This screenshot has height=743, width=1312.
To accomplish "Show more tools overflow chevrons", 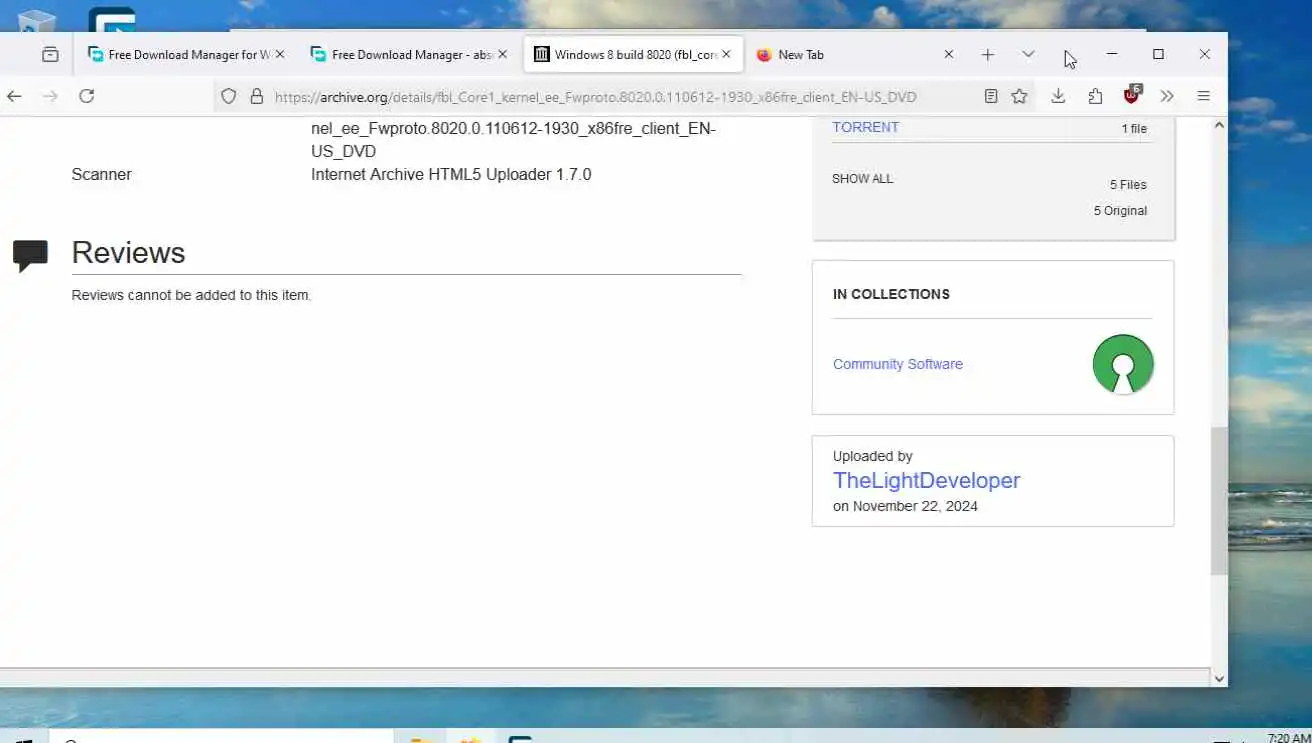I will tap(1167, 96).
